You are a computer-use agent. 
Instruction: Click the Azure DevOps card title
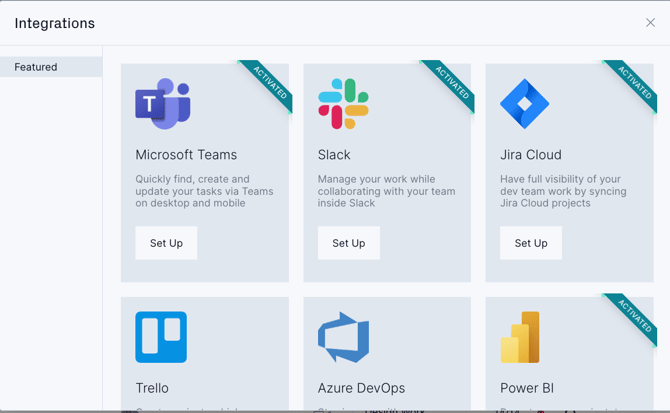click(361, 388)
